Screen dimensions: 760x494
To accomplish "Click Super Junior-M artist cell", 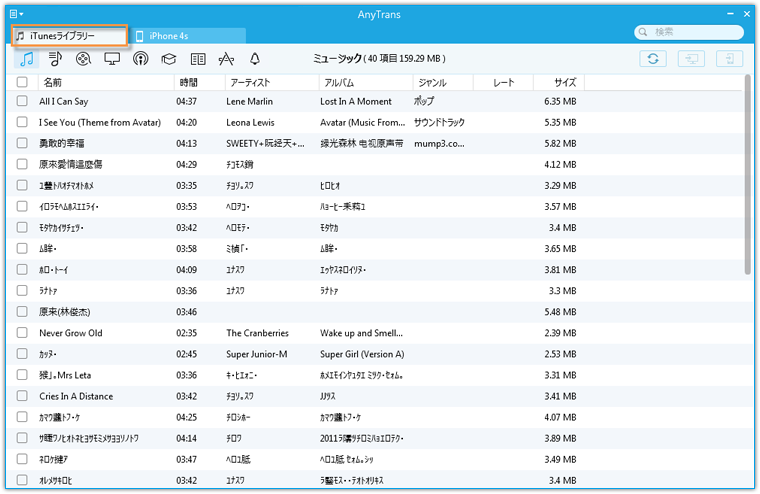I will pyautogui.click(x=256, y=354).
